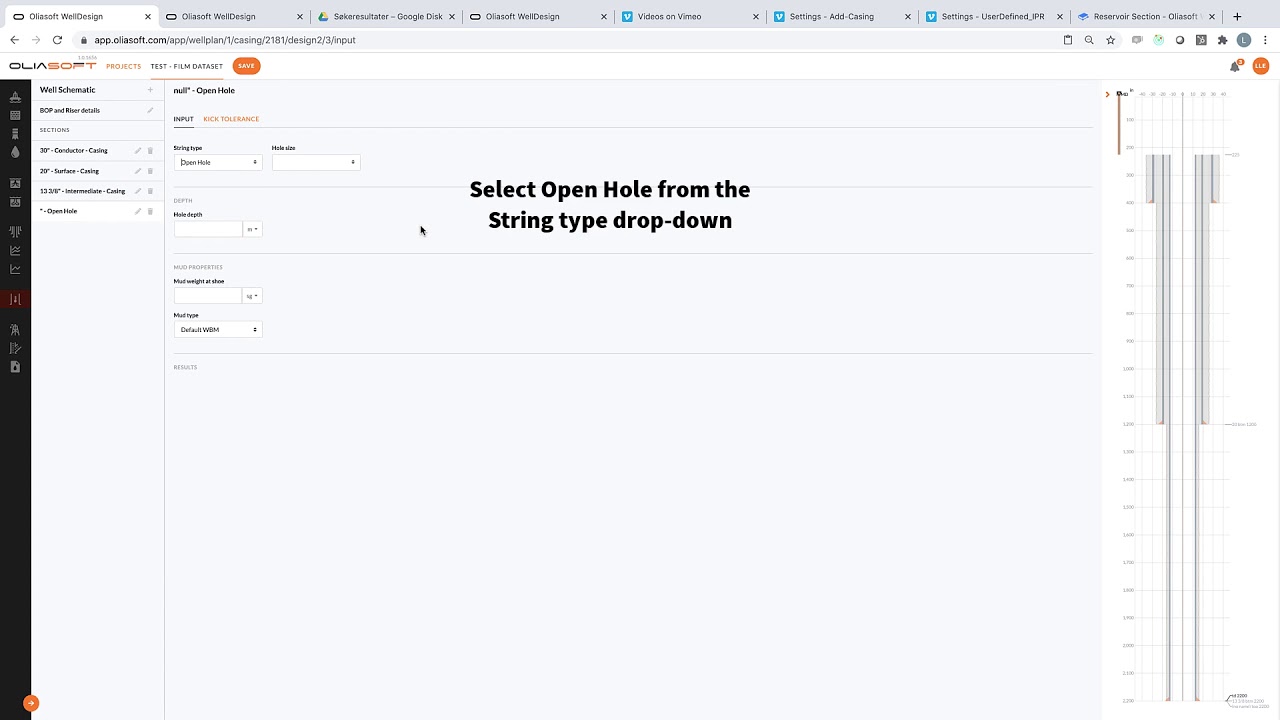The image size is (1280, 720).
Task: Open the notifications bell
Action: (x=1236, y=66)
